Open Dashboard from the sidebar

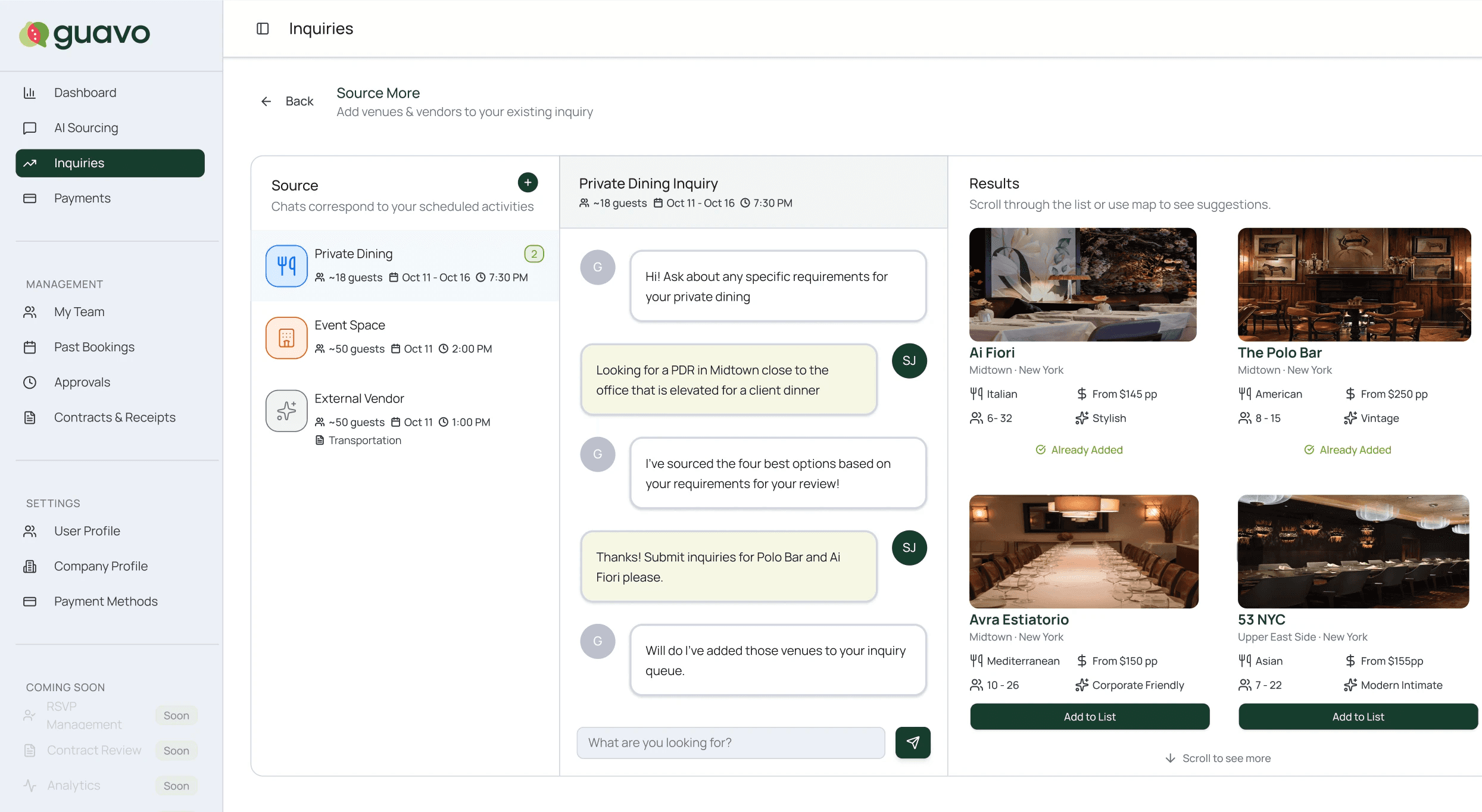point(110,92)
